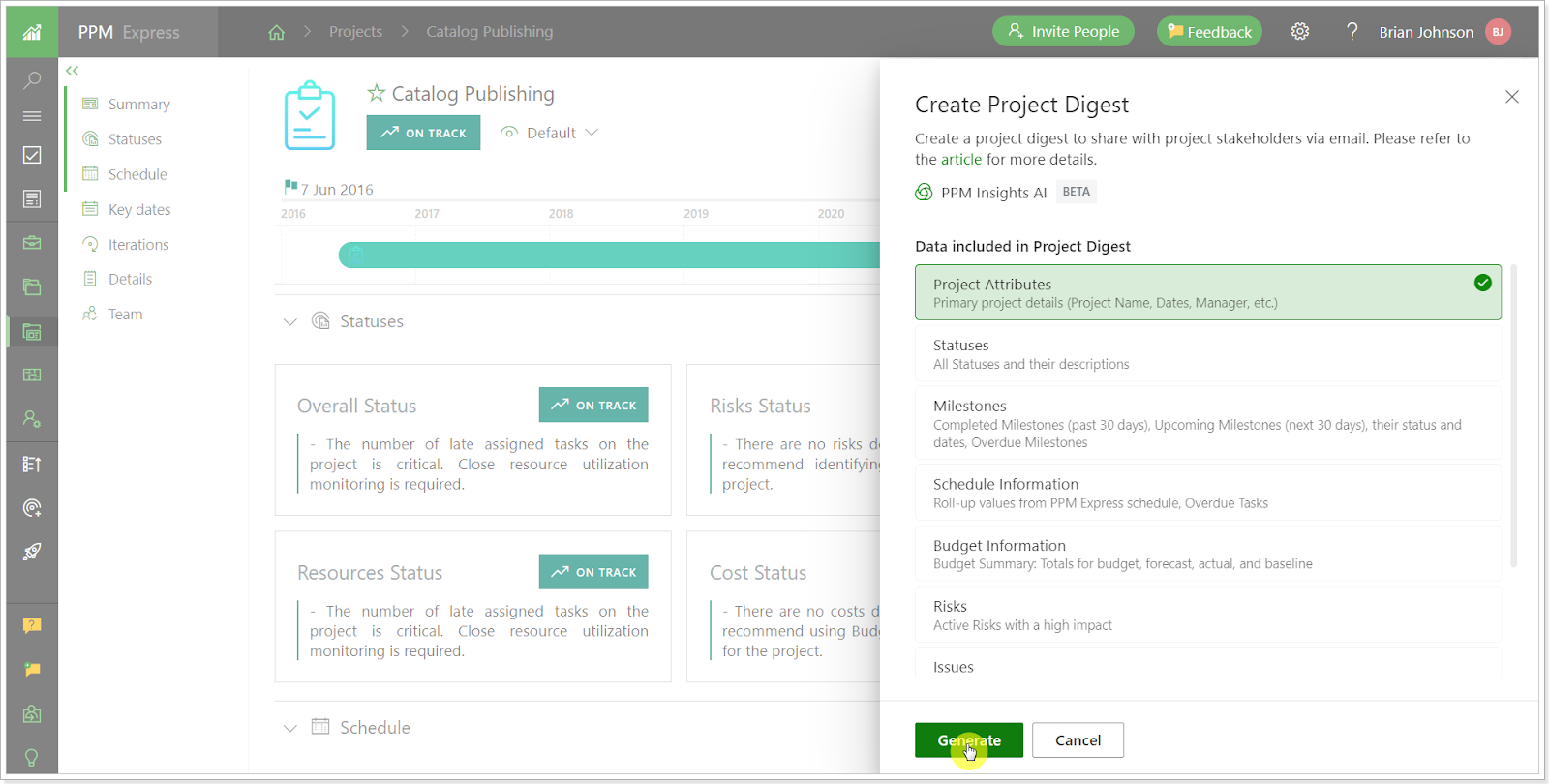This screenshot has height=784, width=1549.
Task: Include Statuses in the project digest
Action: pyautogui.click(x=1207, y=354)
